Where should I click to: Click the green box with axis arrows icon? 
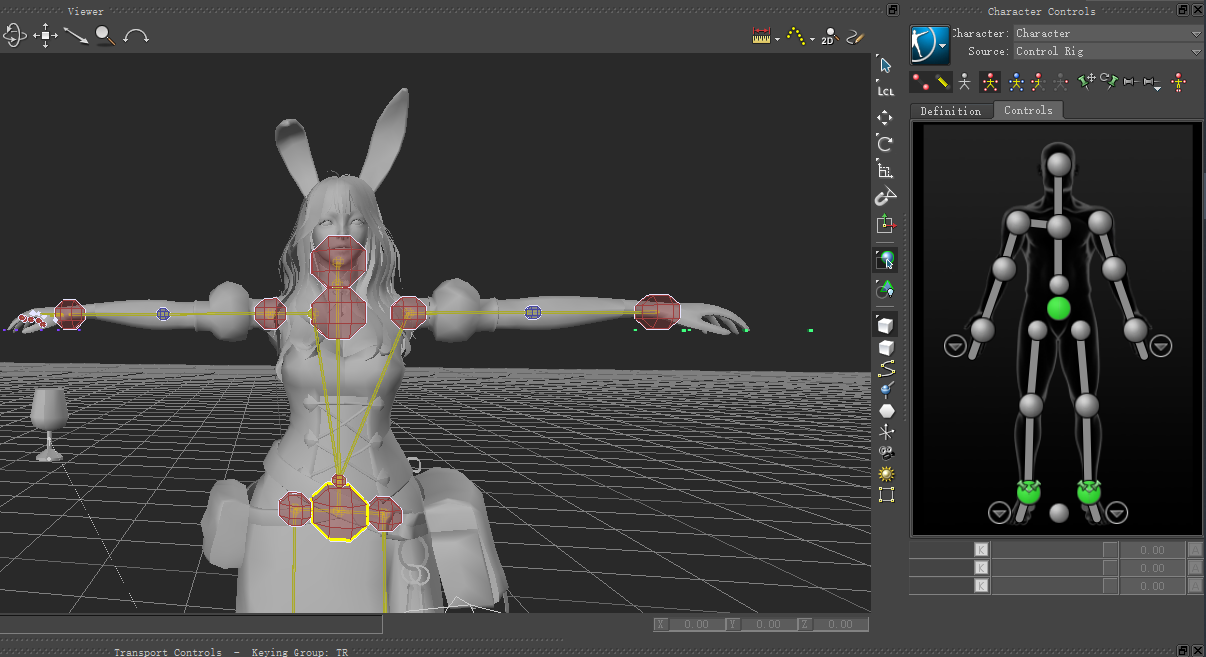point(885,224)
